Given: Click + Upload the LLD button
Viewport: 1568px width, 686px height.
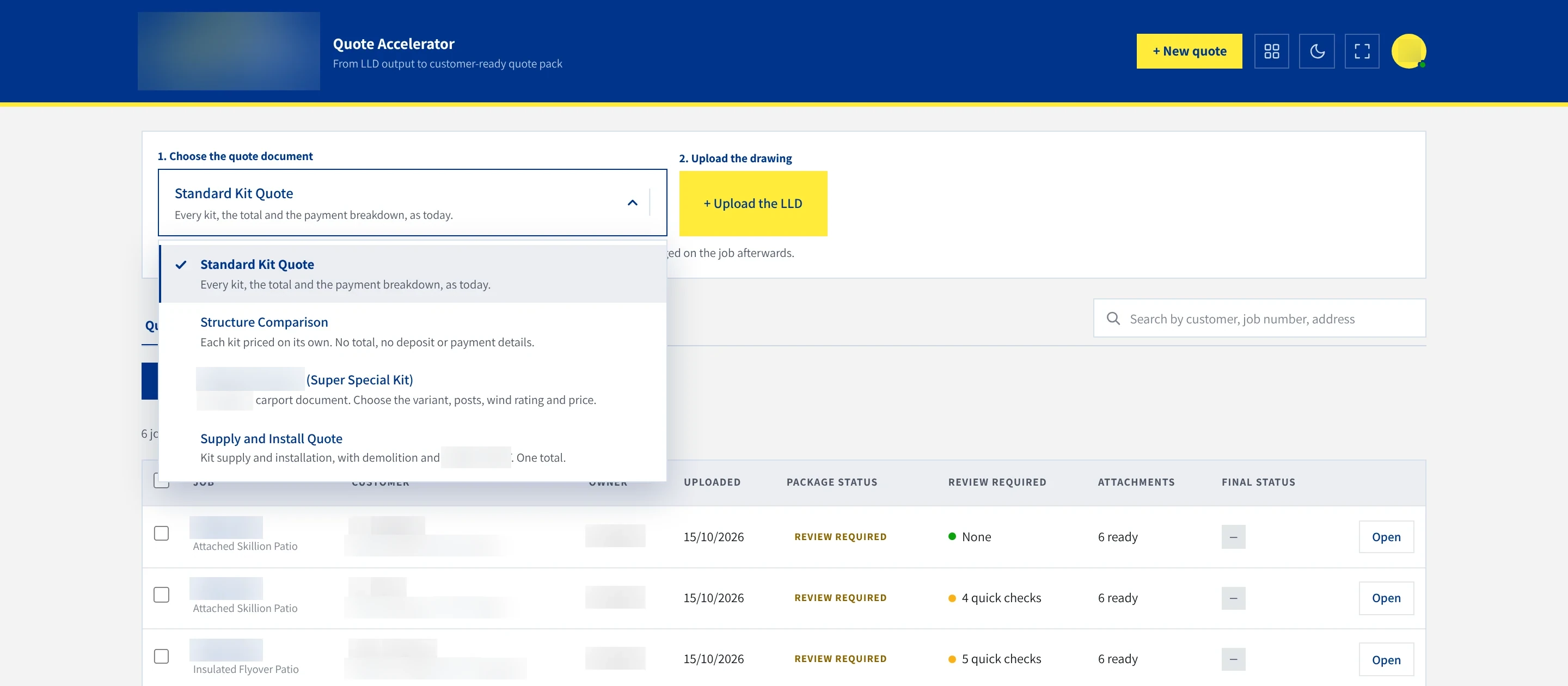Looking at the screenshot, I should [753, 203].
